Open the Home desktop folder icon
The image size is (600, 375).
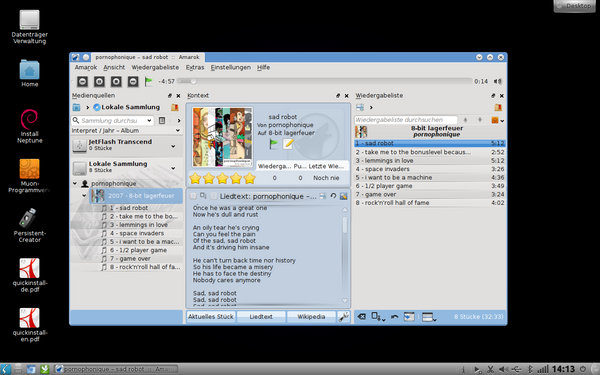(29, 73)
